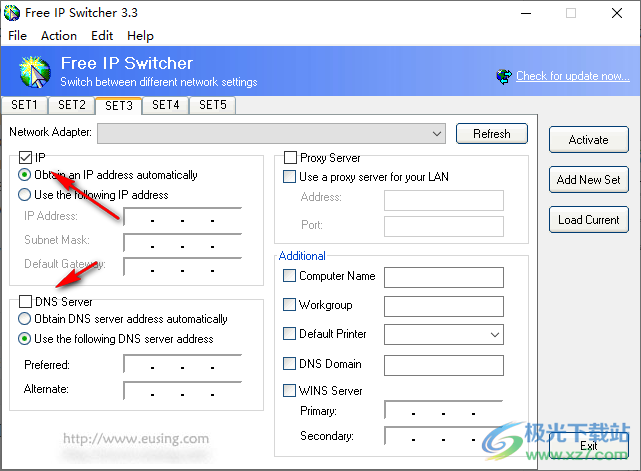Viewport: 641px width, 471px height.
Task: Enable the Proxy Server checkbox
Action: point(290,157)
